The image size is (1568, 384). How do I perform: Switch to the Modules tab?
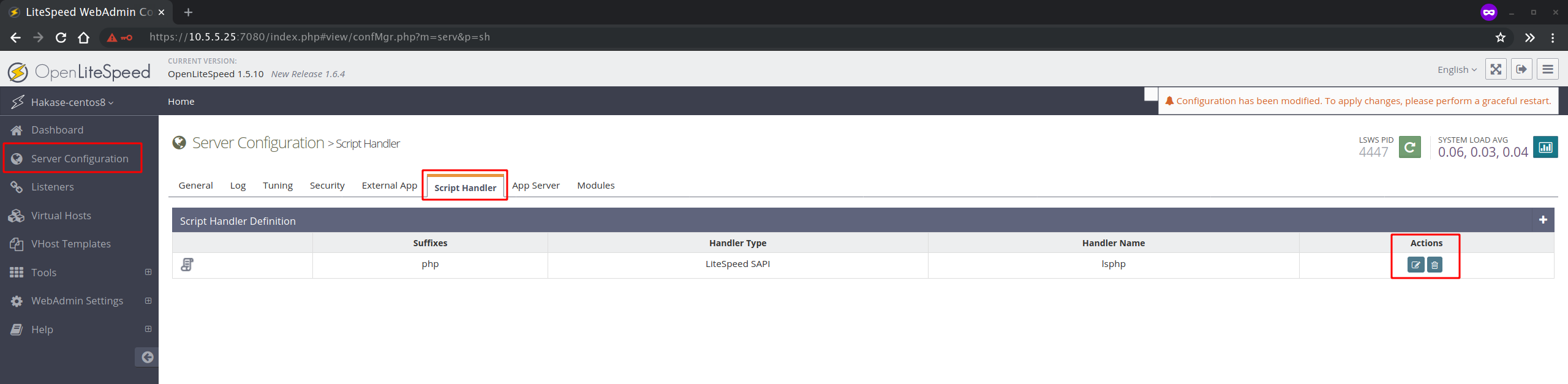(595, 186)
